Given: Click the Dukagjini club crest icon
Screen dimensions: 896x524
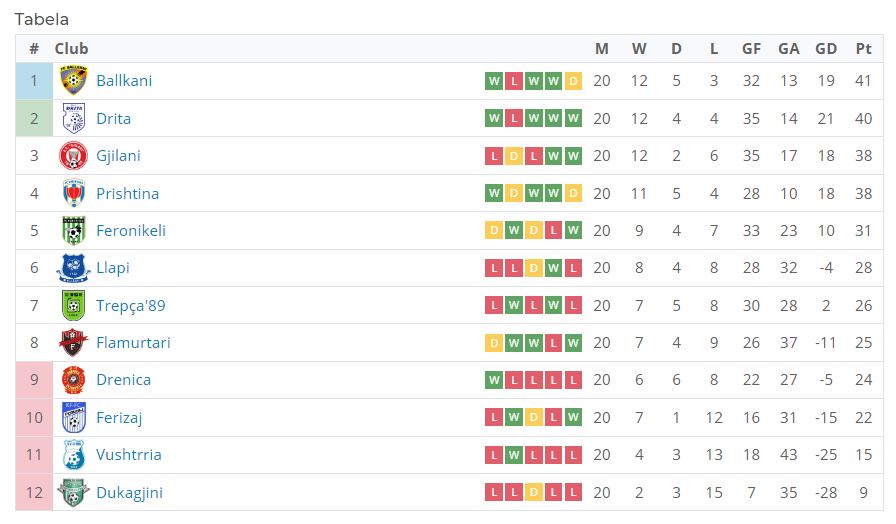Looking at the screenshot, I should click(x=74, y=492).
